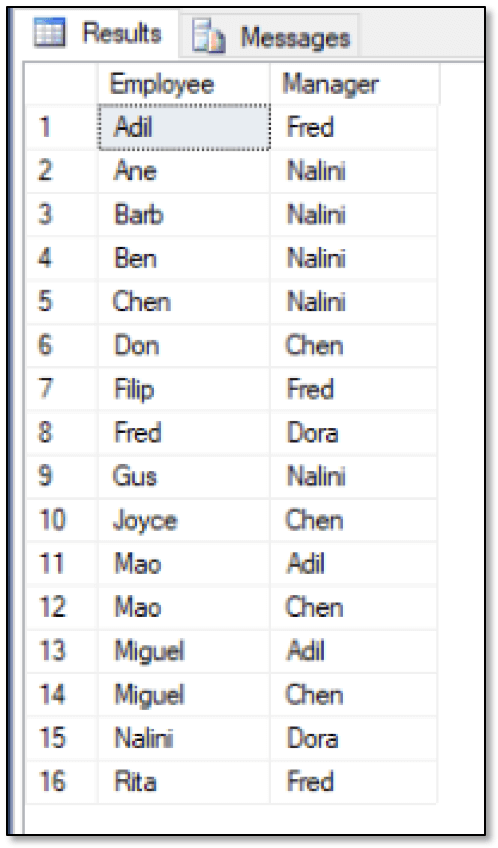Click the Results grid icon
This screenshot has height=848, width=498.
(49, 32)
